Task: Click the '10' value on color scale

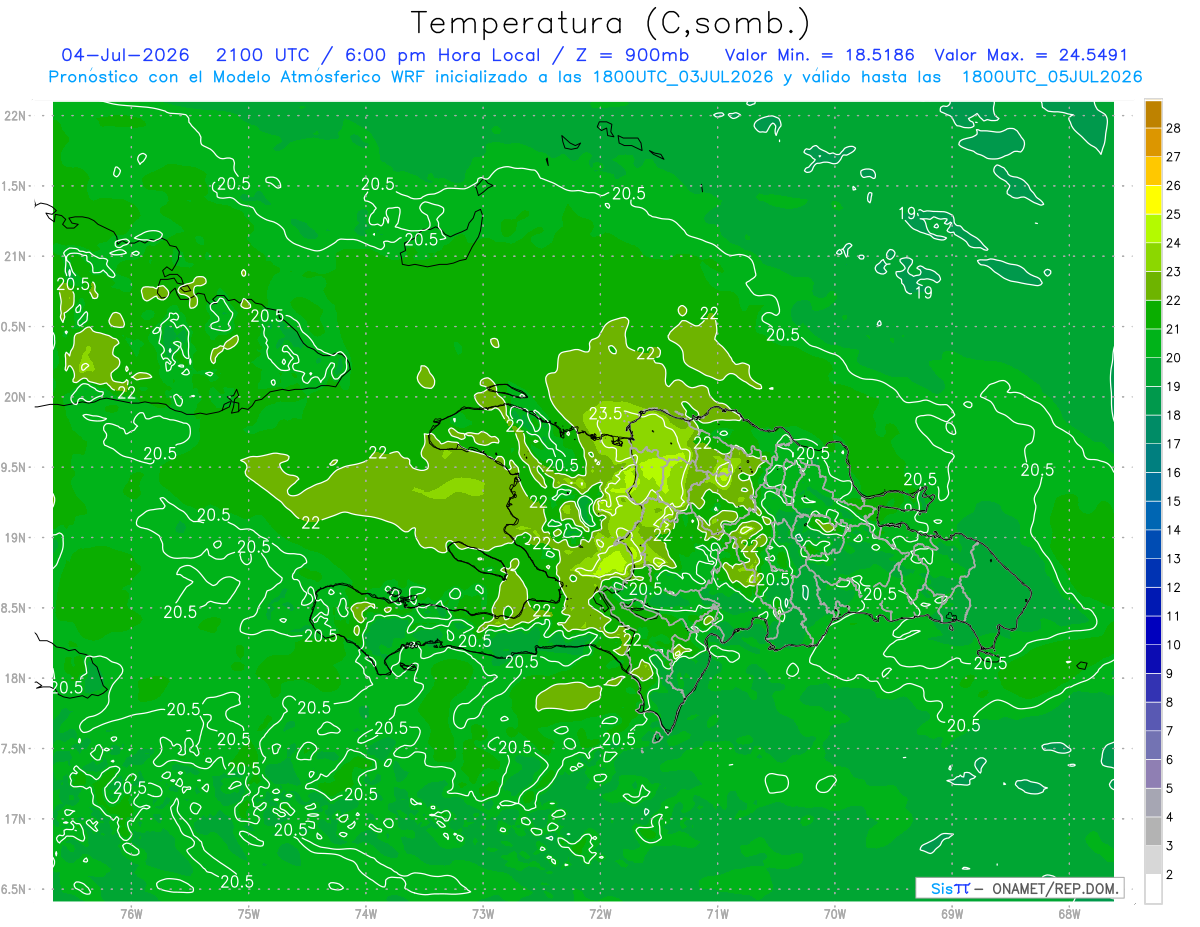Action: [1174, 645]
